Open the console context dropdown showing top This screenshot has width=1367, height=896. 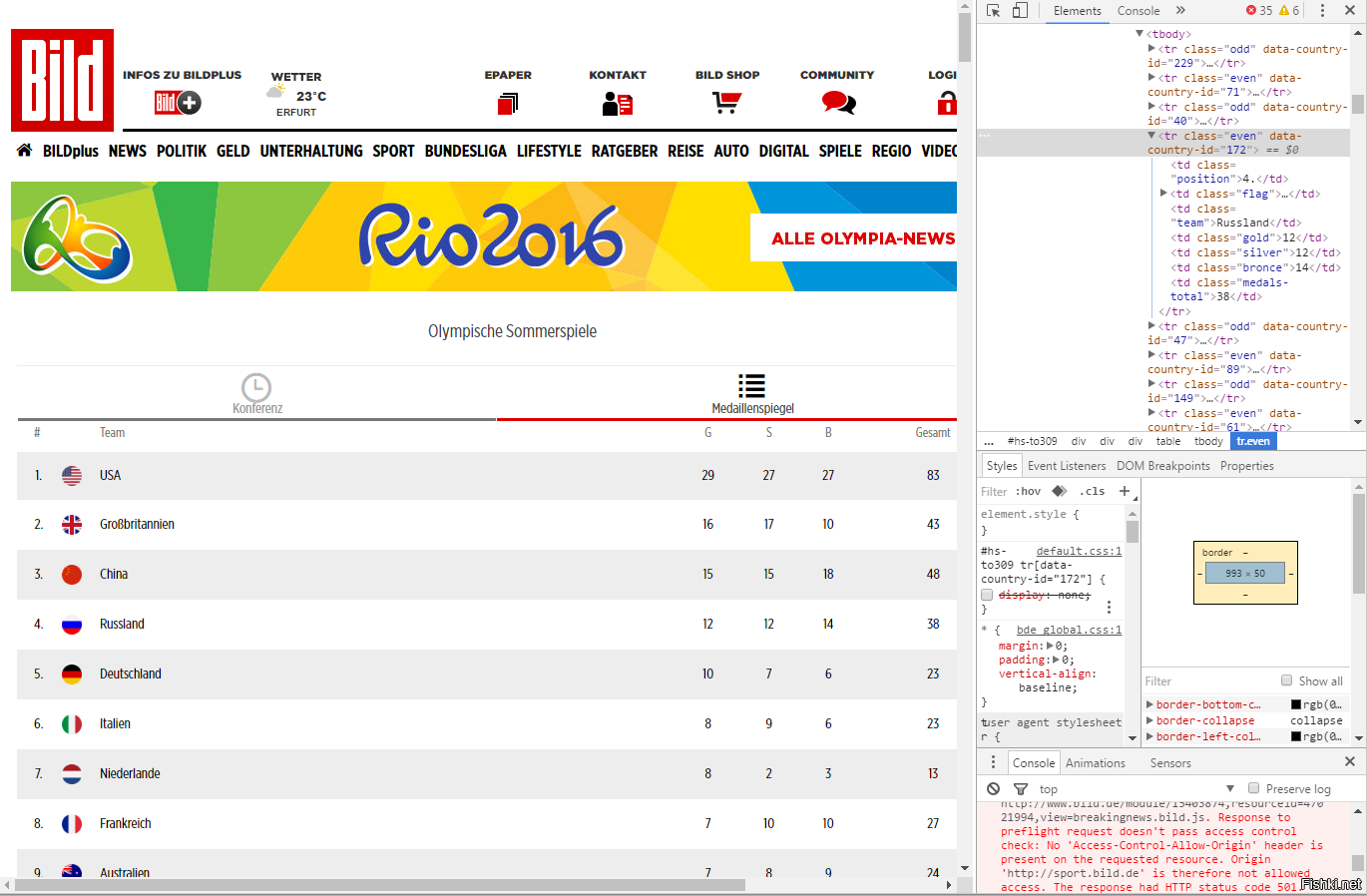[x=1137, y=788]
